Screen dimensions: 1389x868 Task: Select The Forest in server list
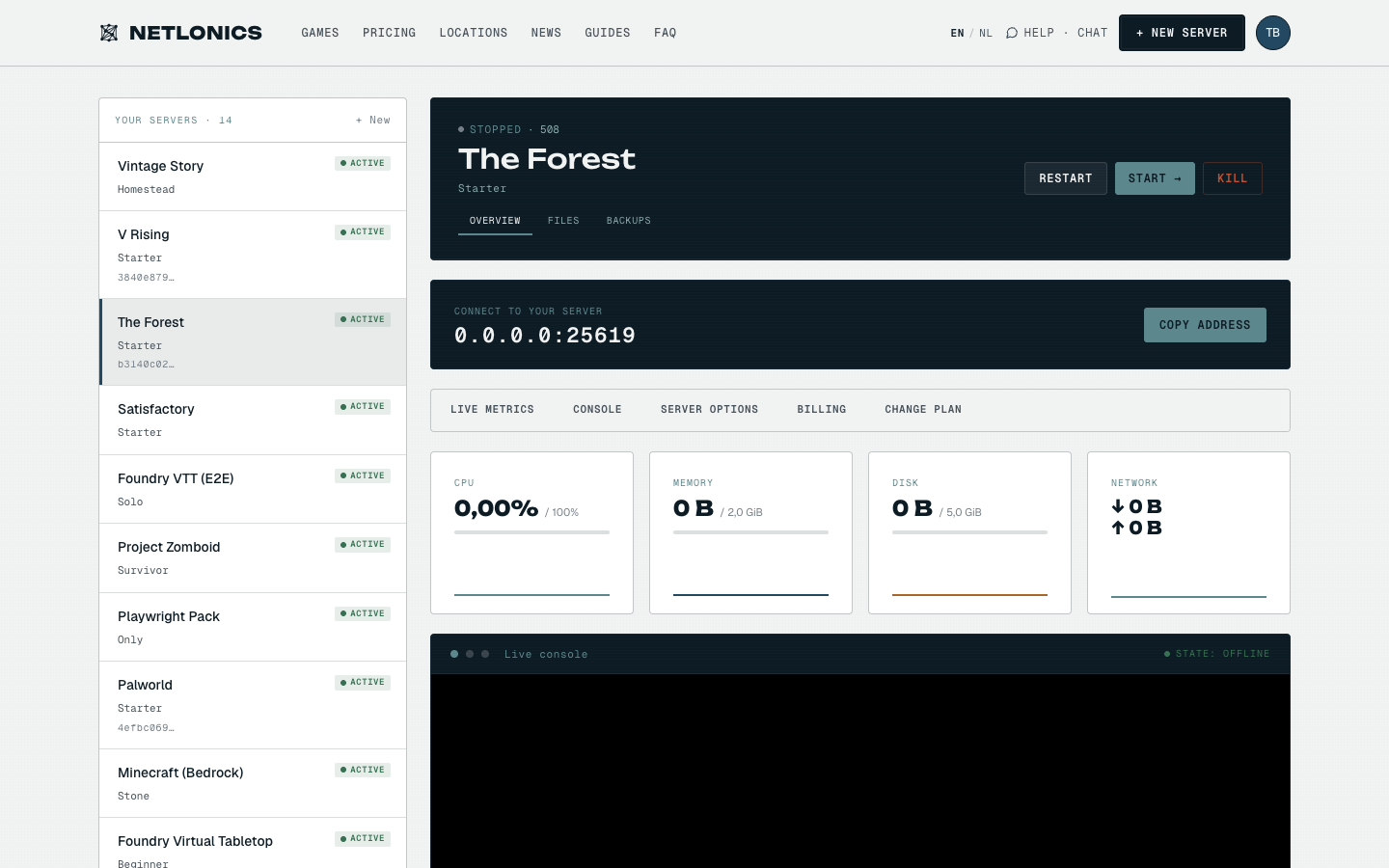point(253,342)
